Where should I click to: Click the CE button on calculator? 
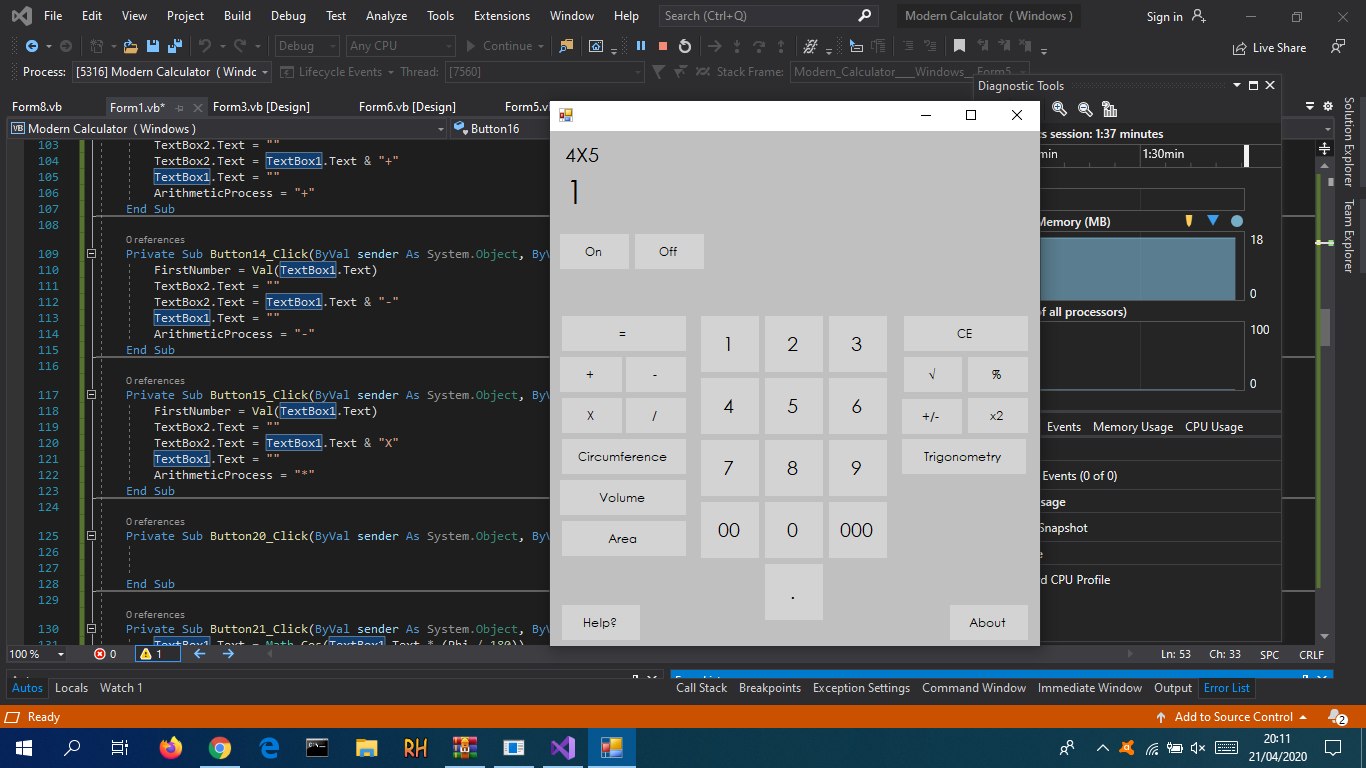point(965,334)
